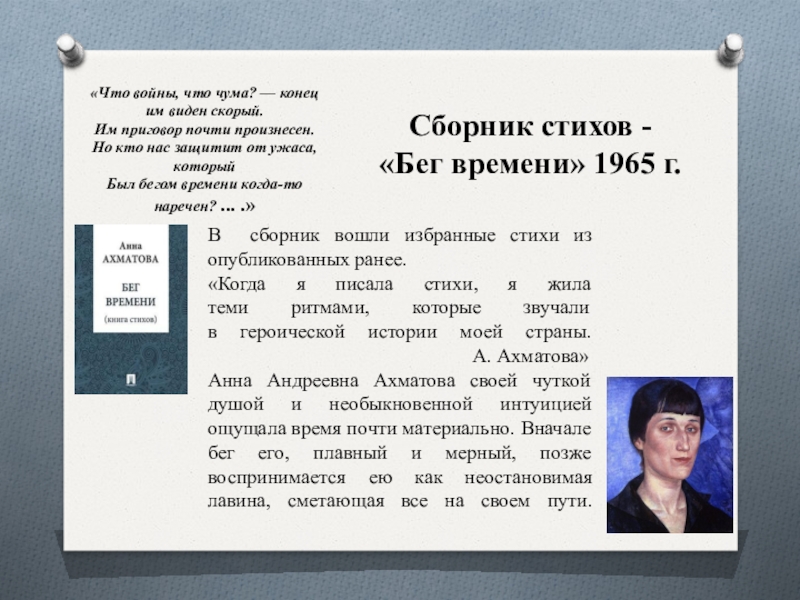Viewport: 800px width, 600px height.
Task: Click the publisher logo on the book cover
Action: (131, 379)
